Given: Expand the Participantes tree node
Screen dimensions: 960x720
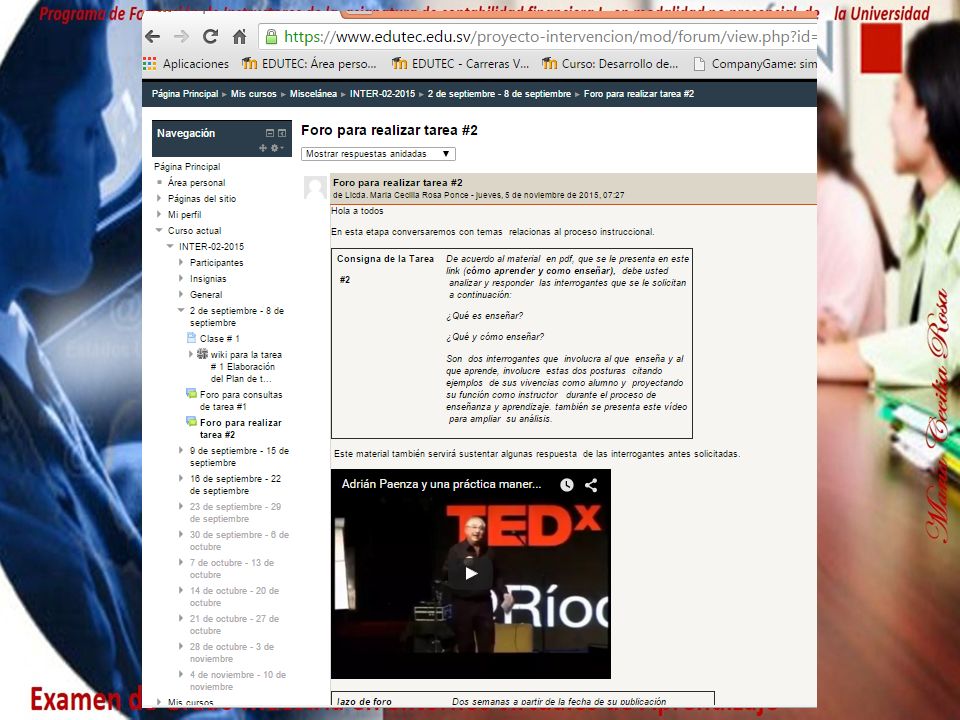Looking at the screenshot, I should [x=181, y=262].
